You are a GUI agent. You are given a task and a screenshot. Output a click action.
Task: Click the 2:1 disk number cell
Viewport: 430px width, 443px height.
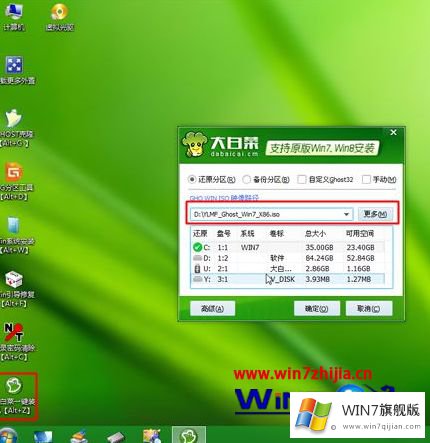(223, 269)
